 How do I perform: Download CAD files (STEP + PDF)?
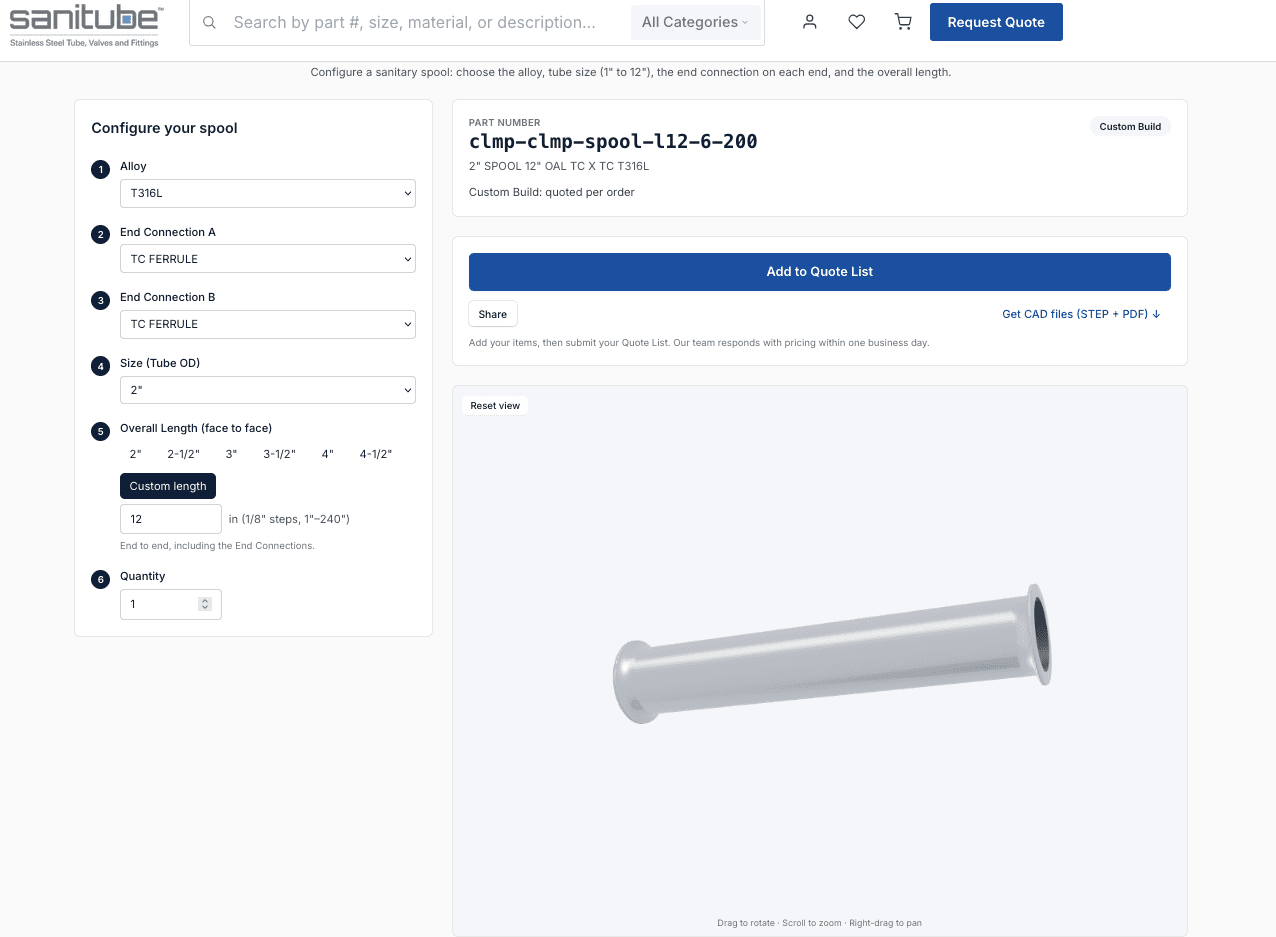tap(1081, 314)
